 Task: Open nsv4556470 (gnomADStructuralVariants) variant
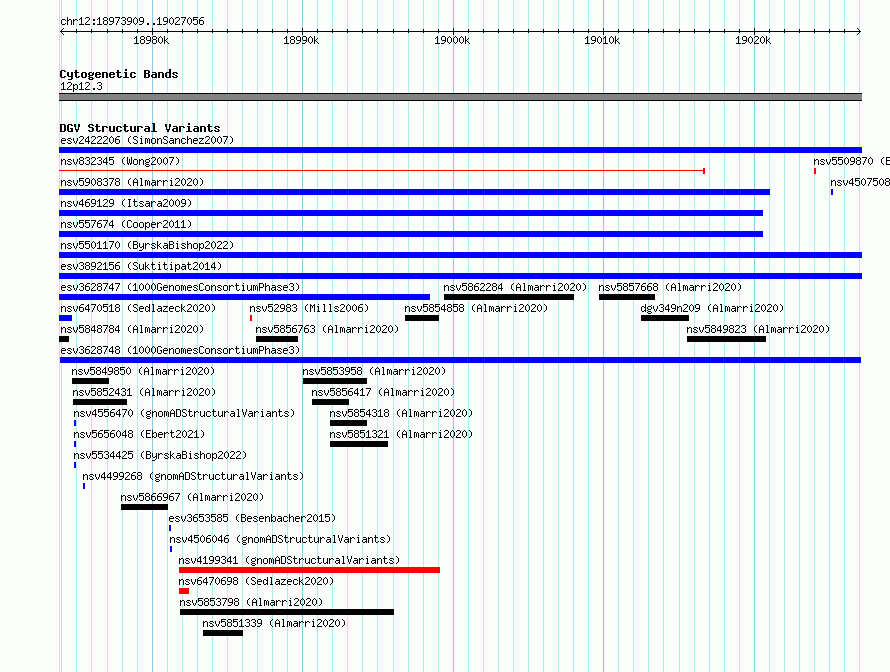tap(184, 413)
